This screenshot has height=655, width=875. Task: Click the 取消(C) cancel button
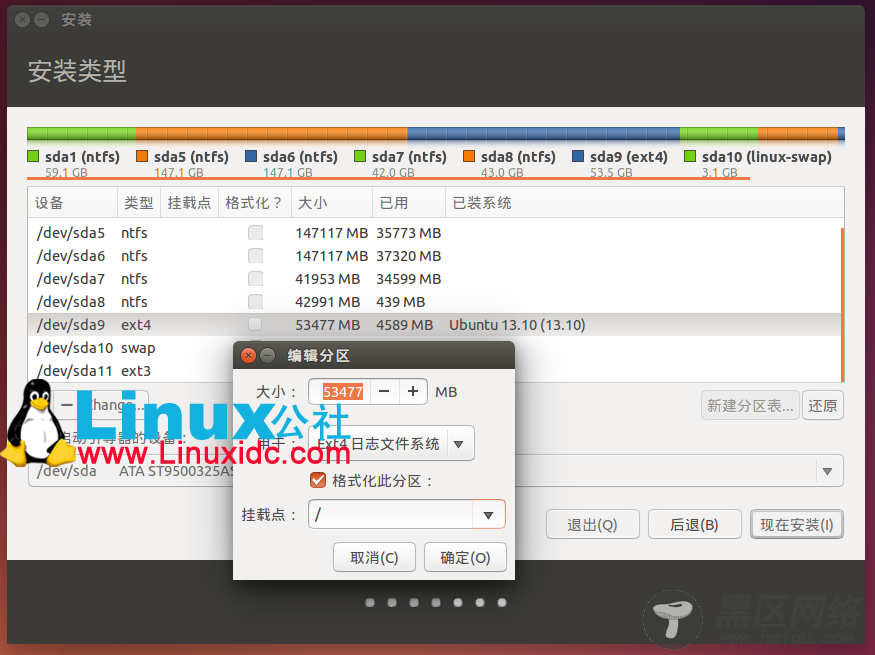374,557
